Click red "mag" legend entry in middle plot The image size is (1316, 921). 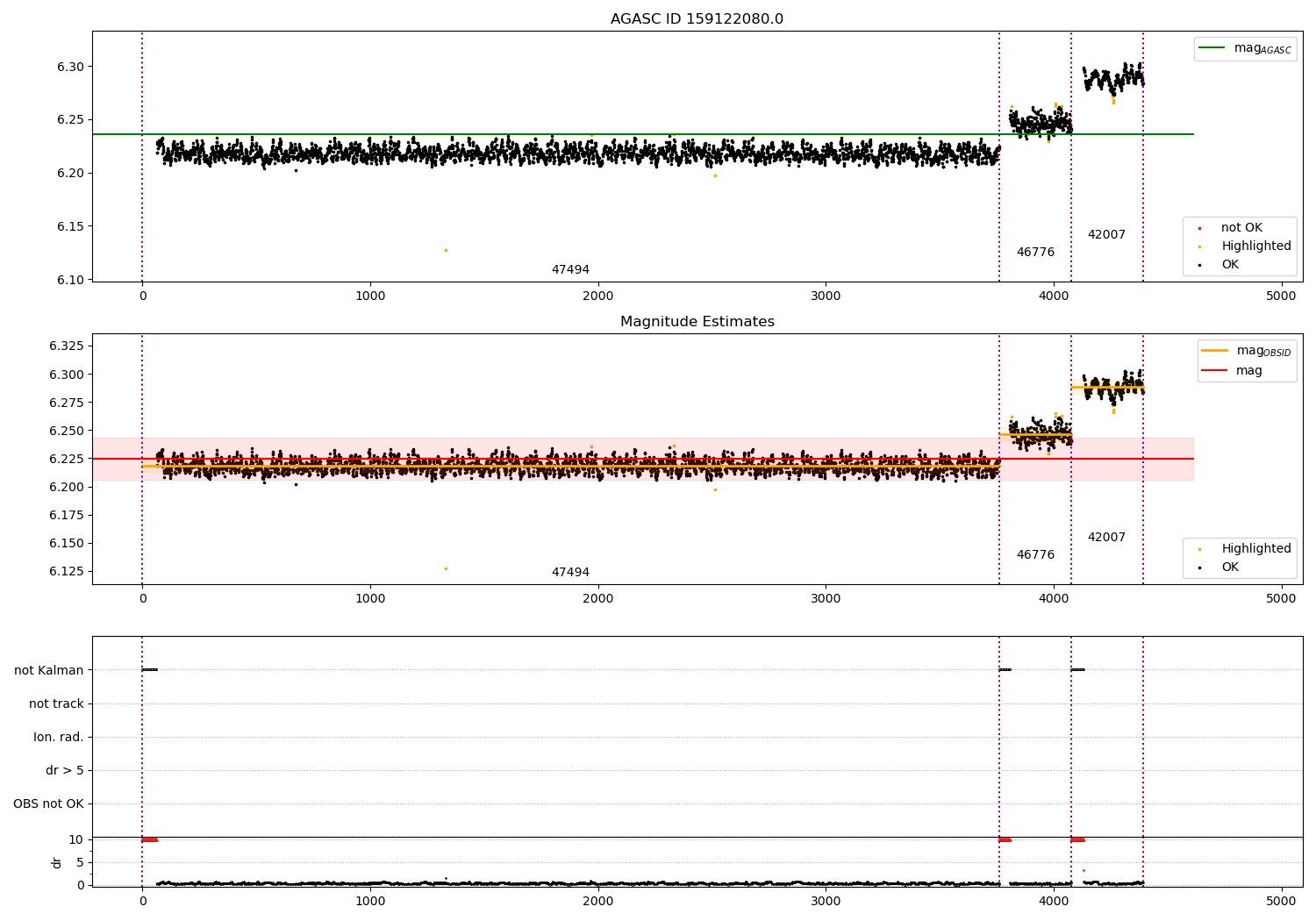coord(1248,371)
